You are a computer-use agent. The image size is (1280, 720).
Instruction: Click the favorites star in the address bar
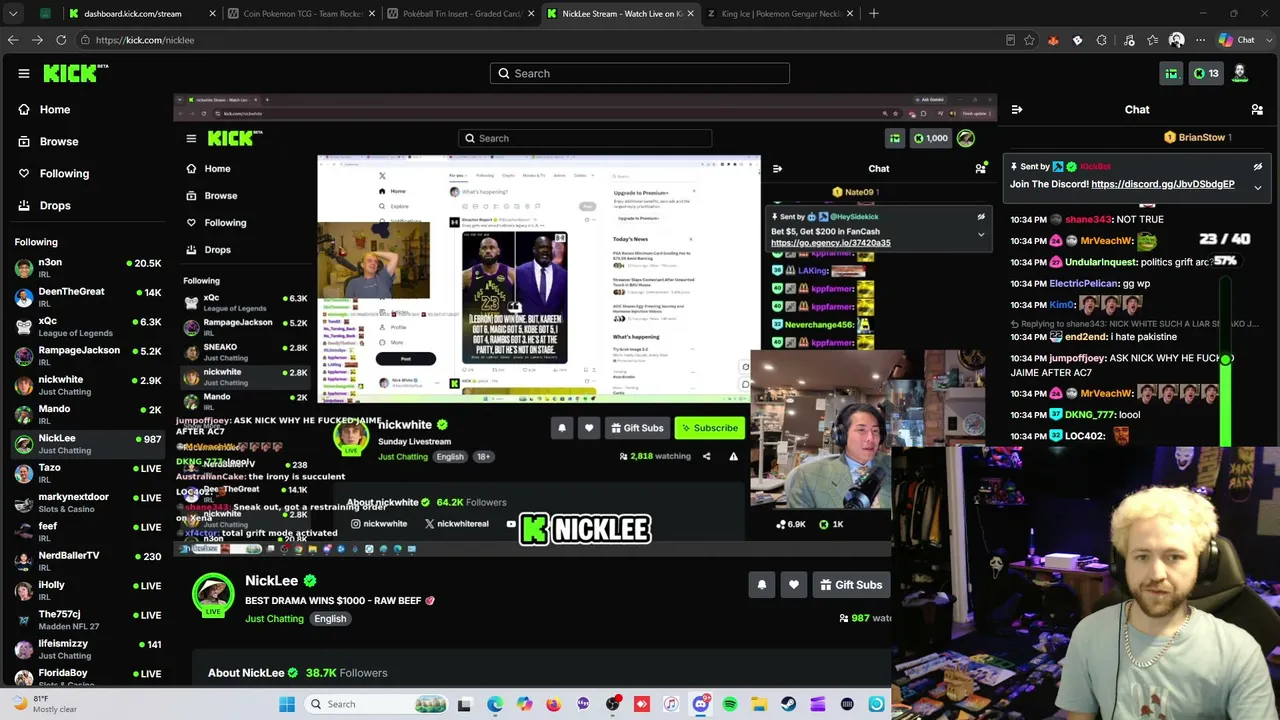tap(1029, 40)
